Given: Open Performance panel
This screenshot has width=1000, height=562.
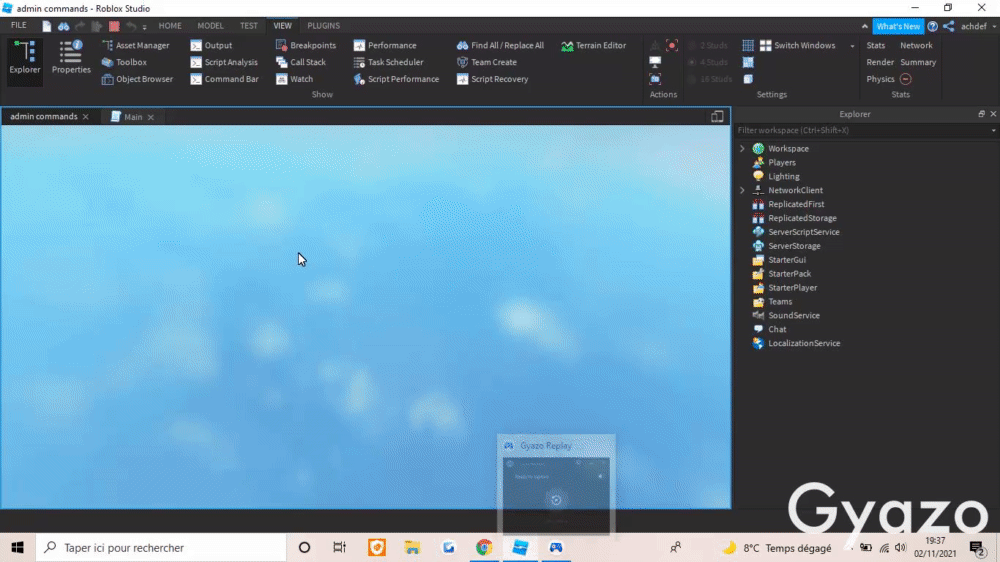Looking at the screenshot, I should [x=385, y=45].
